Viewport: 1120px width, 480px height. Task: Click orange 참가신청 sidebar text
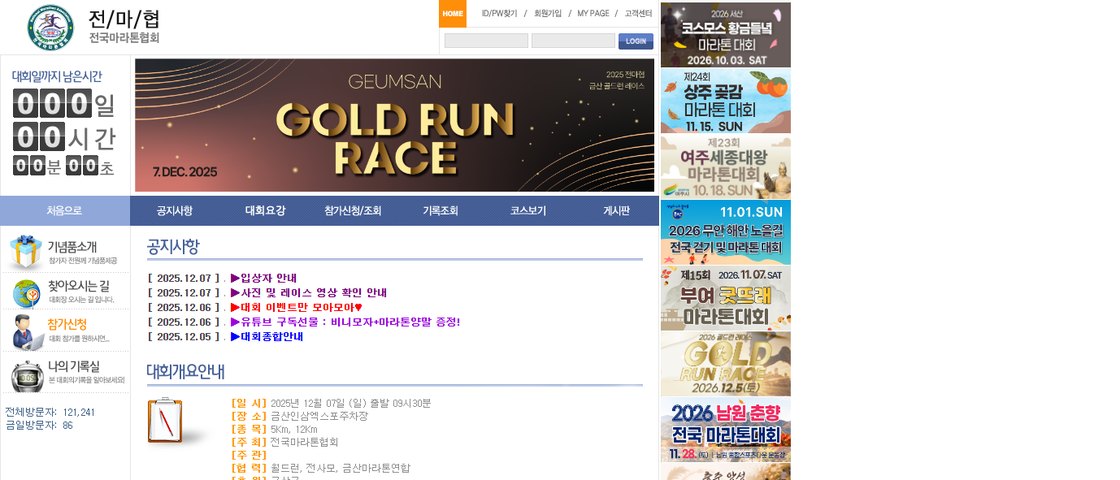tap(67, 324)
